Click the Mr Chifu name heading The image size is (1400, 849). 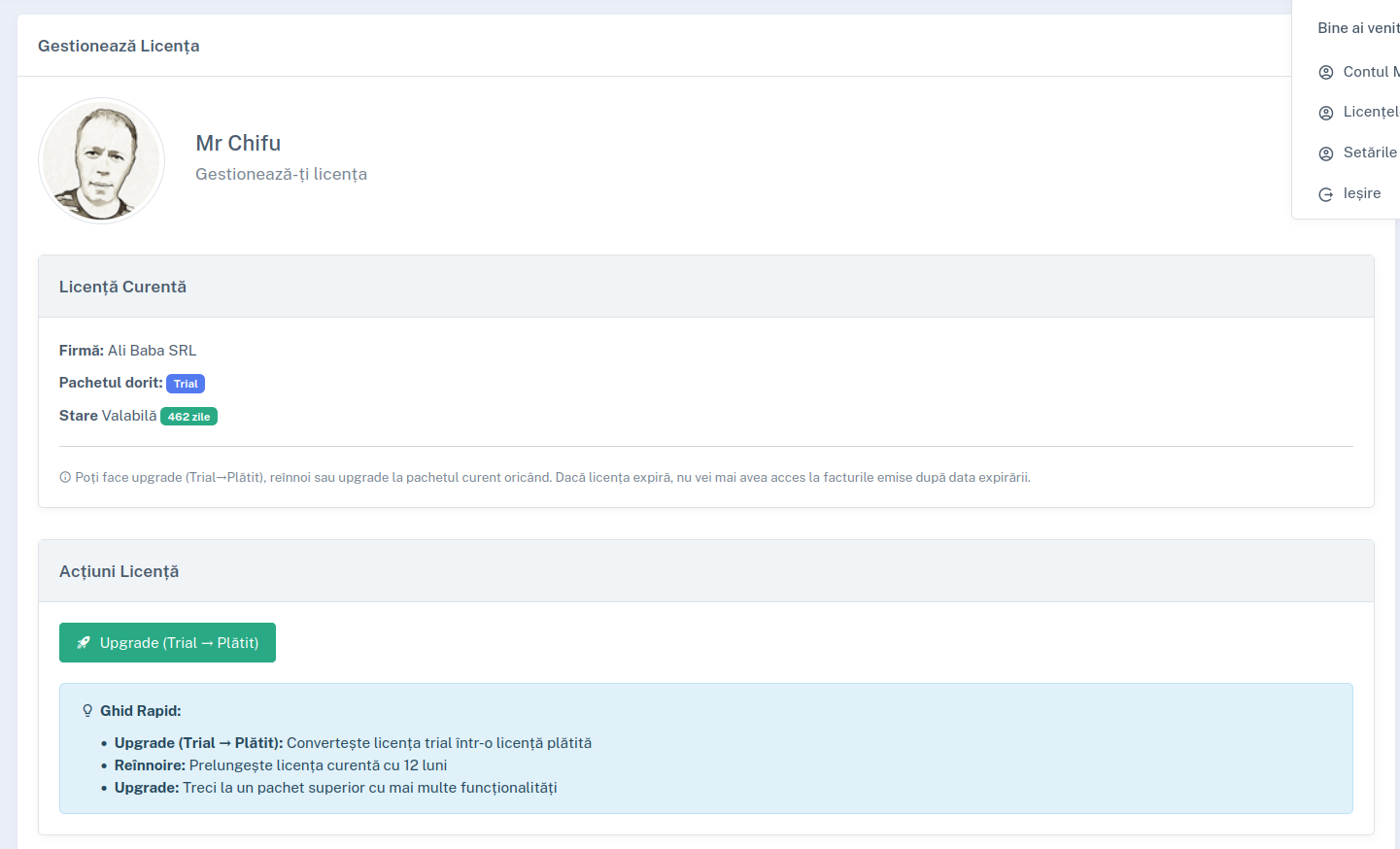pos(238,143)
